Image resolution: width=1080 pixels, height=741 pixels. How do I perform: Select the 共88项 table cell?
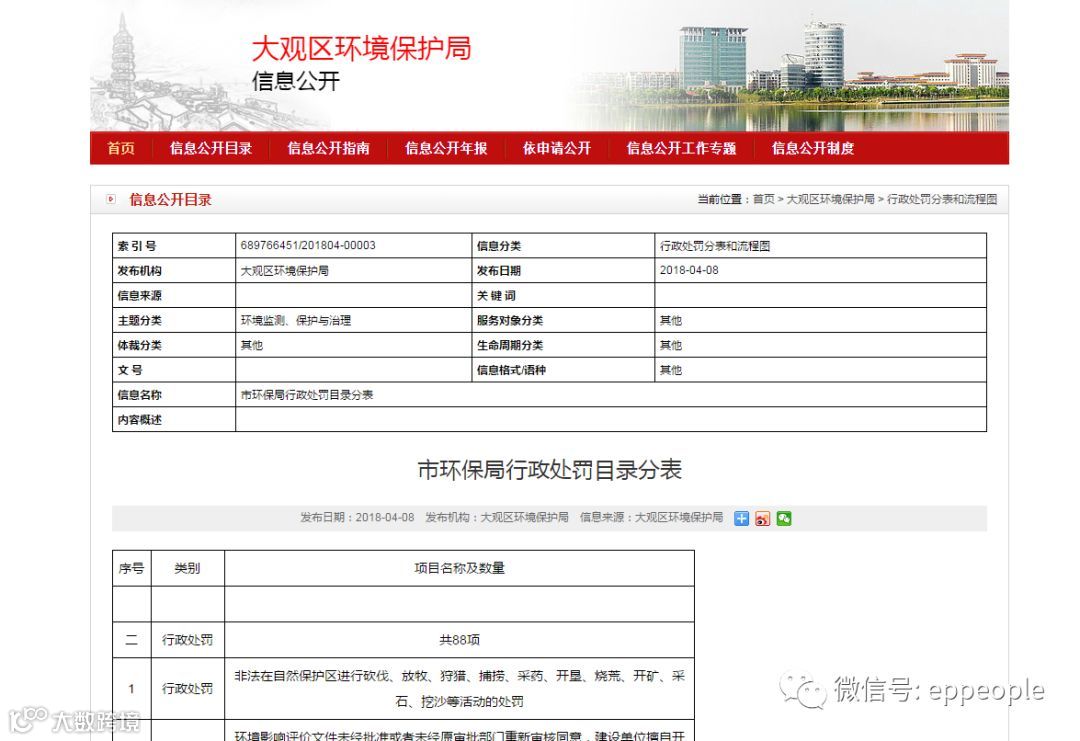(x=459, y=640)
